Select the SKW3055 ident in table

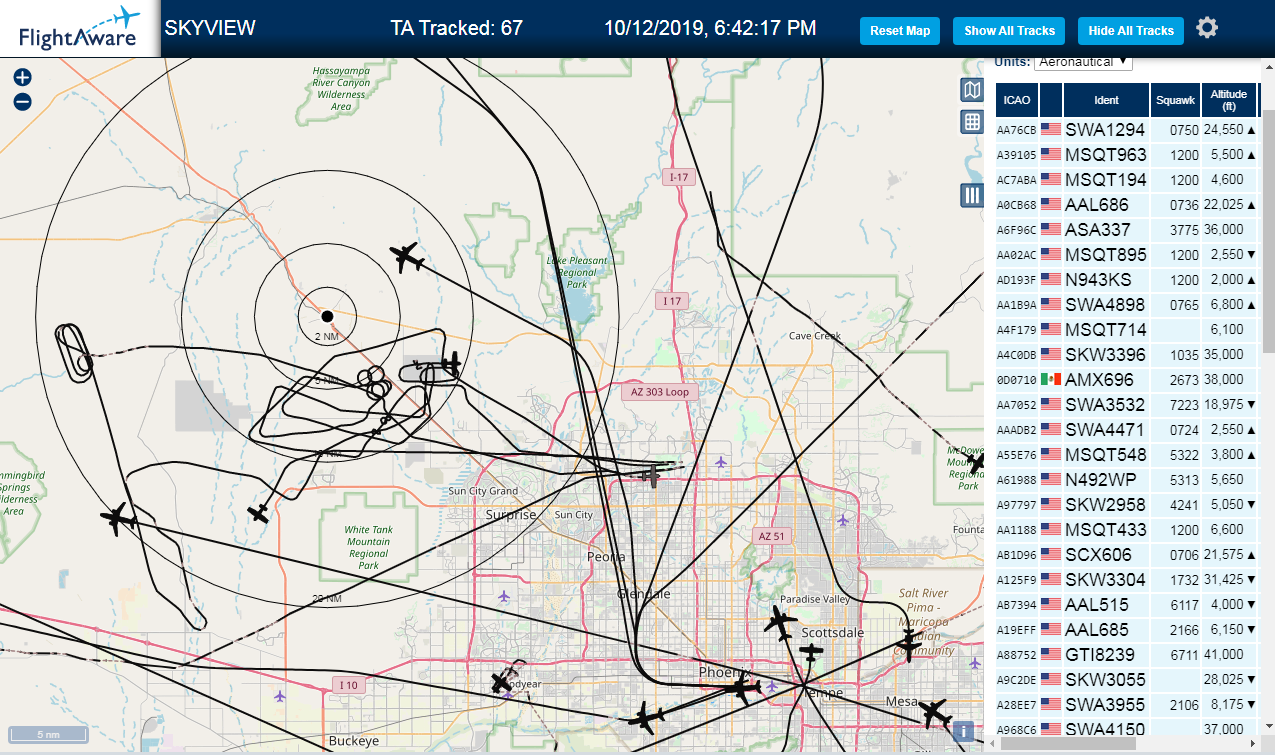pyautogui.click(x=1105, y=680)
